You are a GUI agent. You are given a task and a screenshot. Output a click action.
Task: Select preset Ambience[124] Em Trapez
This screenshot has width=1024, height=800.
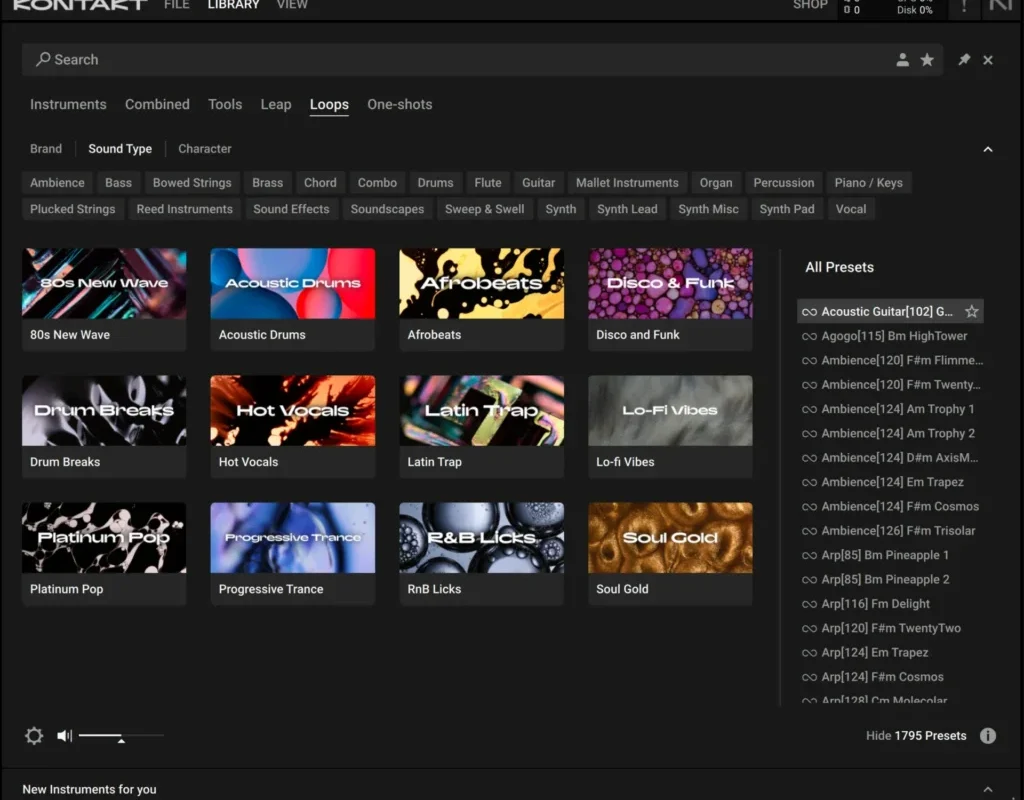tap(891, 483)
